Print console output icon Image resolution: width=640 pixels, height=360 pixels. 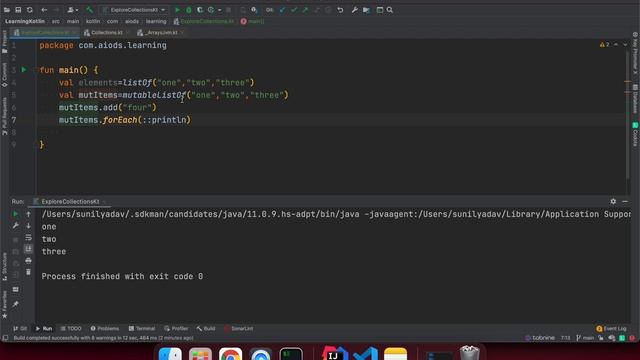coord(28,260)
